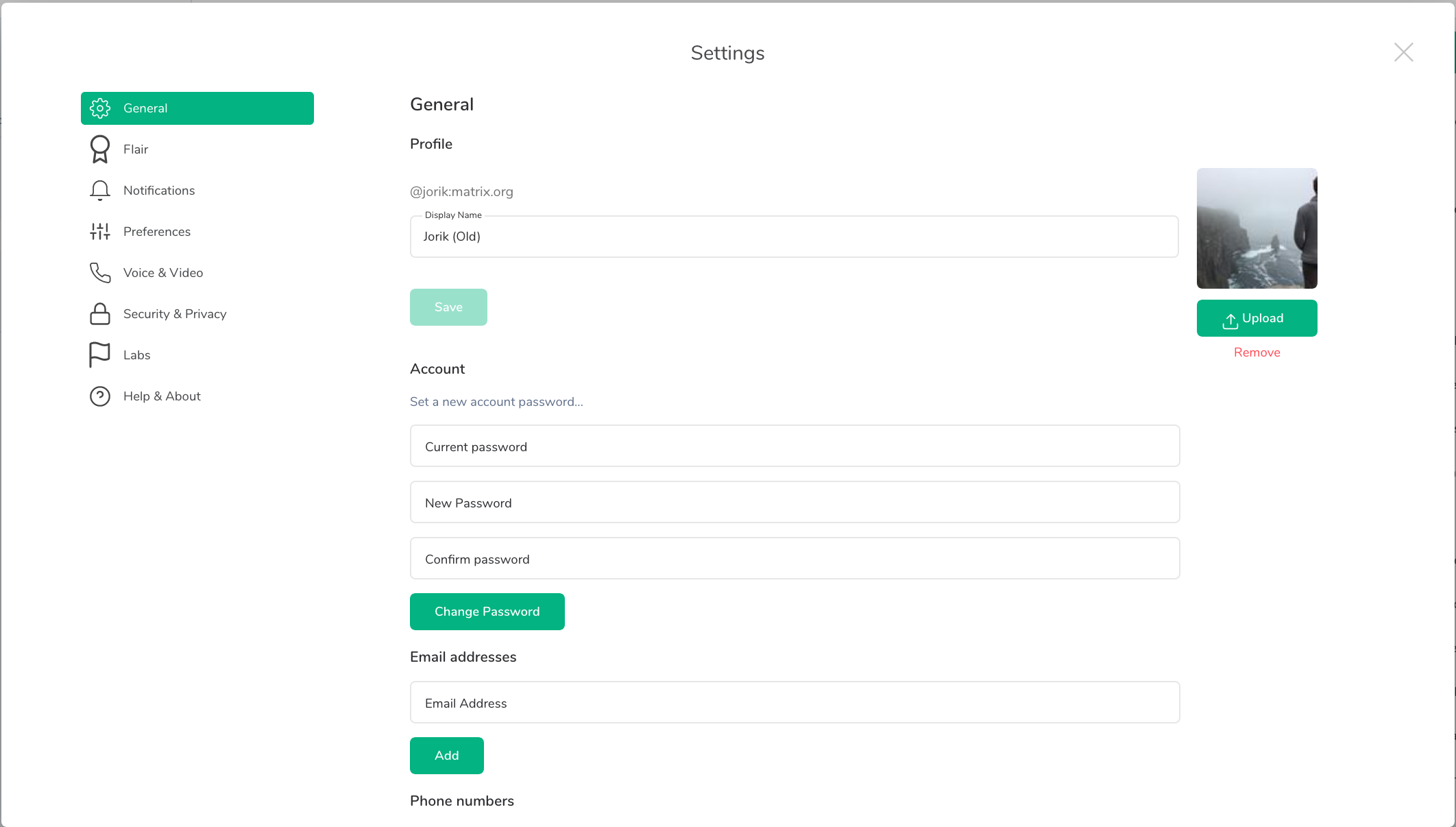Select the Security & Privacy tab
This screenshot has width=1456, height=827.
pos(175,314)
